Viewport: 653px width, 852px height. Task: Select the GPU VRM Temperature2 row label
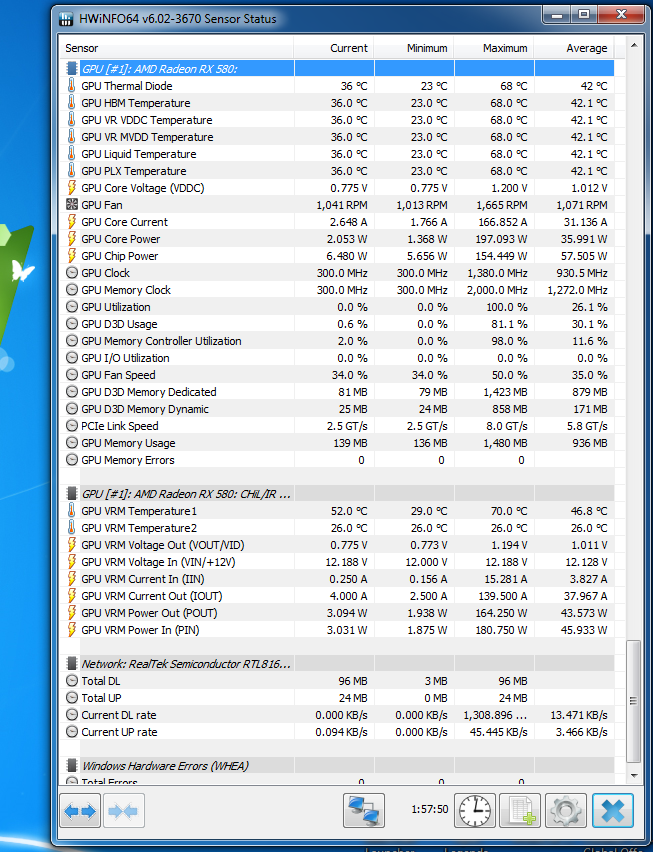click(x=139, y=528)
